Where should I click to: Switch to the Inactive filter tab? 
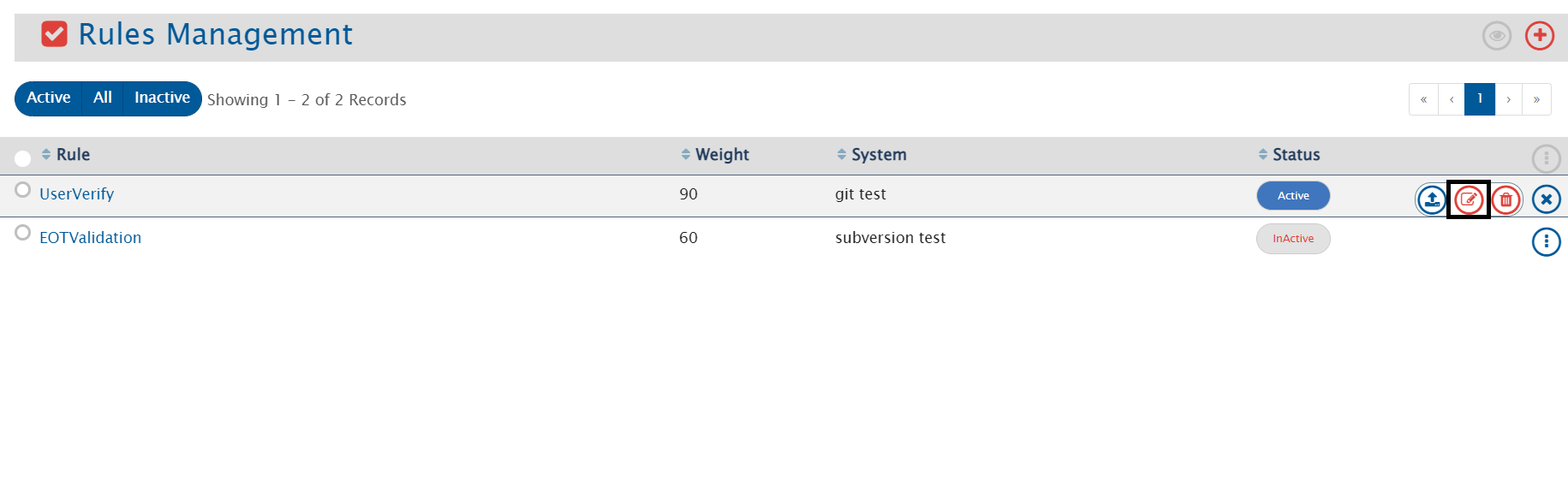pos(162,98)
